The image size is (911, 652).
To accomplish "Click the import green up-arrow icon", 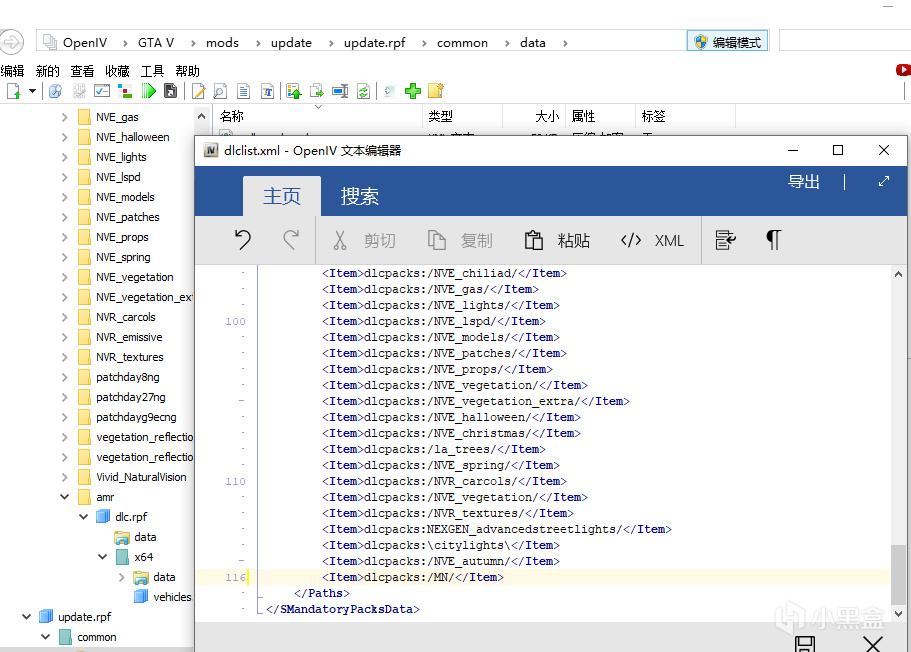I will [294, 91].
